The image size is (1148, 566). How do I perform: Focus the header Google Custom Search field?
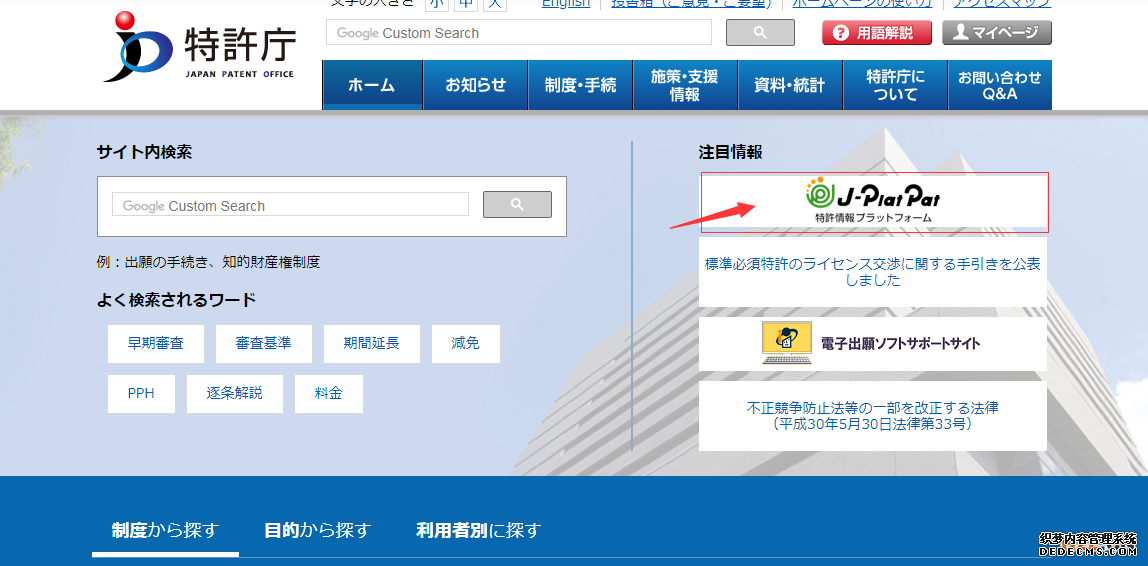tap(518, 33)
